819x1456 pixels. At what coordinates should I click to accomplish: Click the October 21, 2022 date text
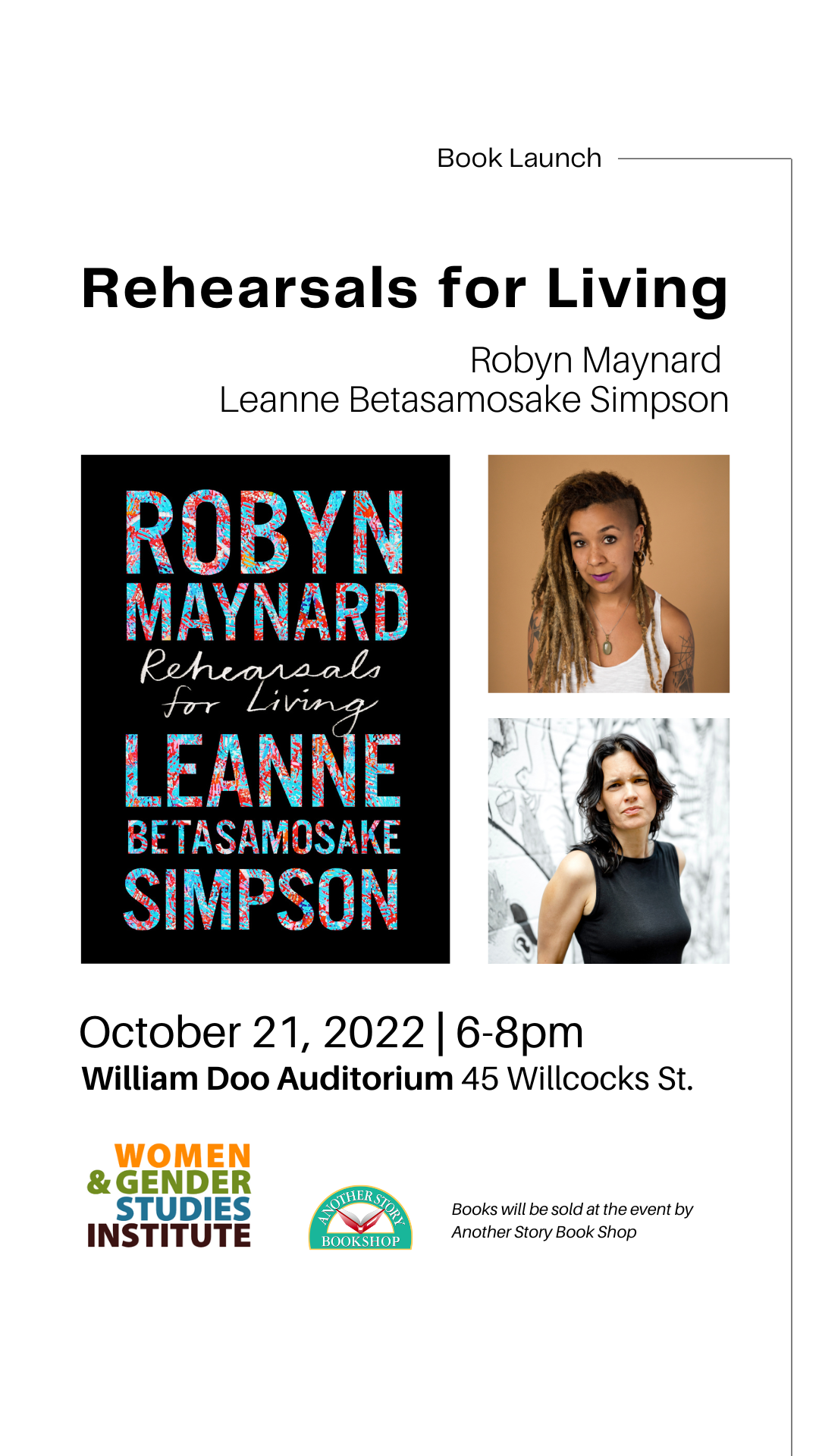(x=252, y=1033)
